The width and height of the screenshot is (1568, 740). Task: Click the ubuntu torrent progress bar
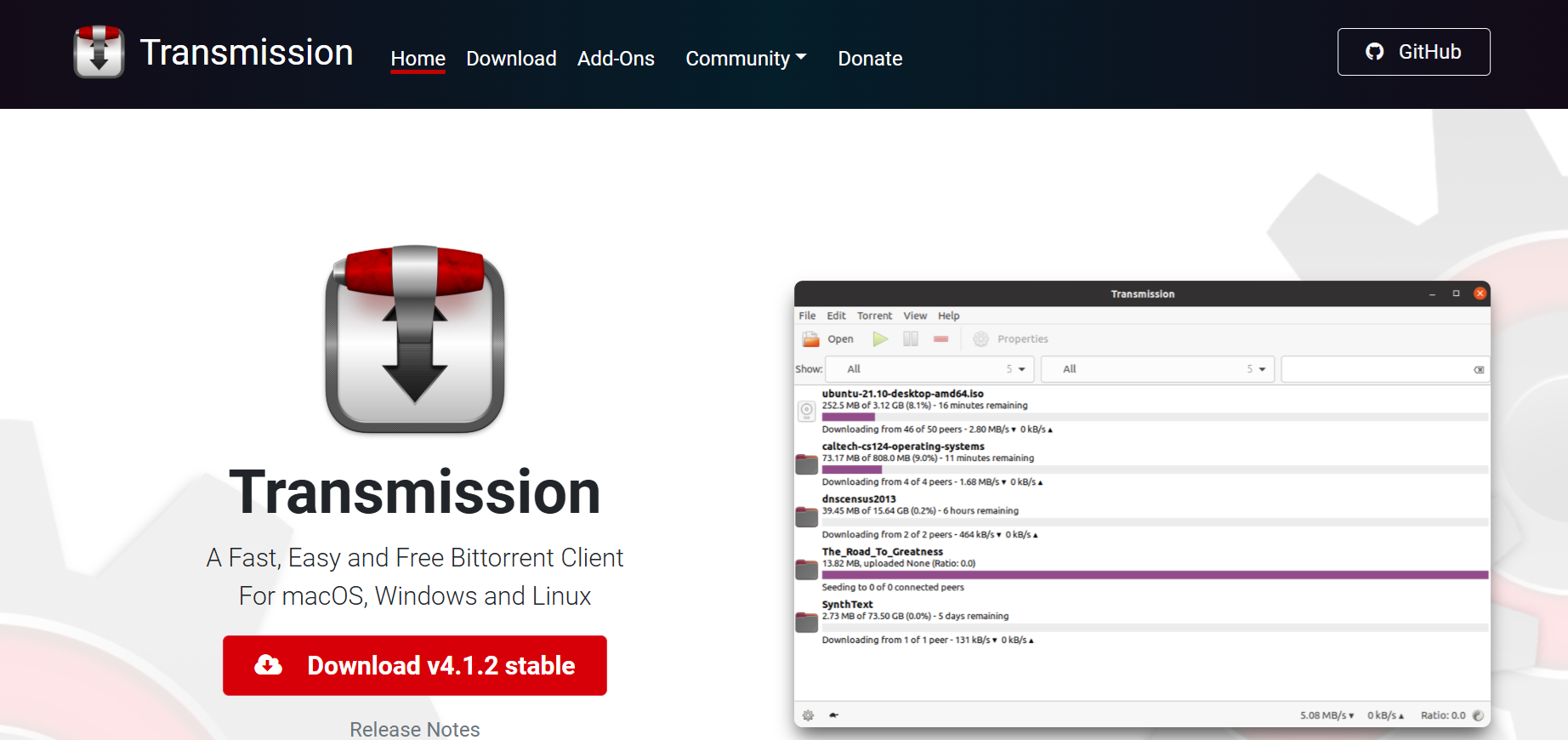click(1155, 417)
